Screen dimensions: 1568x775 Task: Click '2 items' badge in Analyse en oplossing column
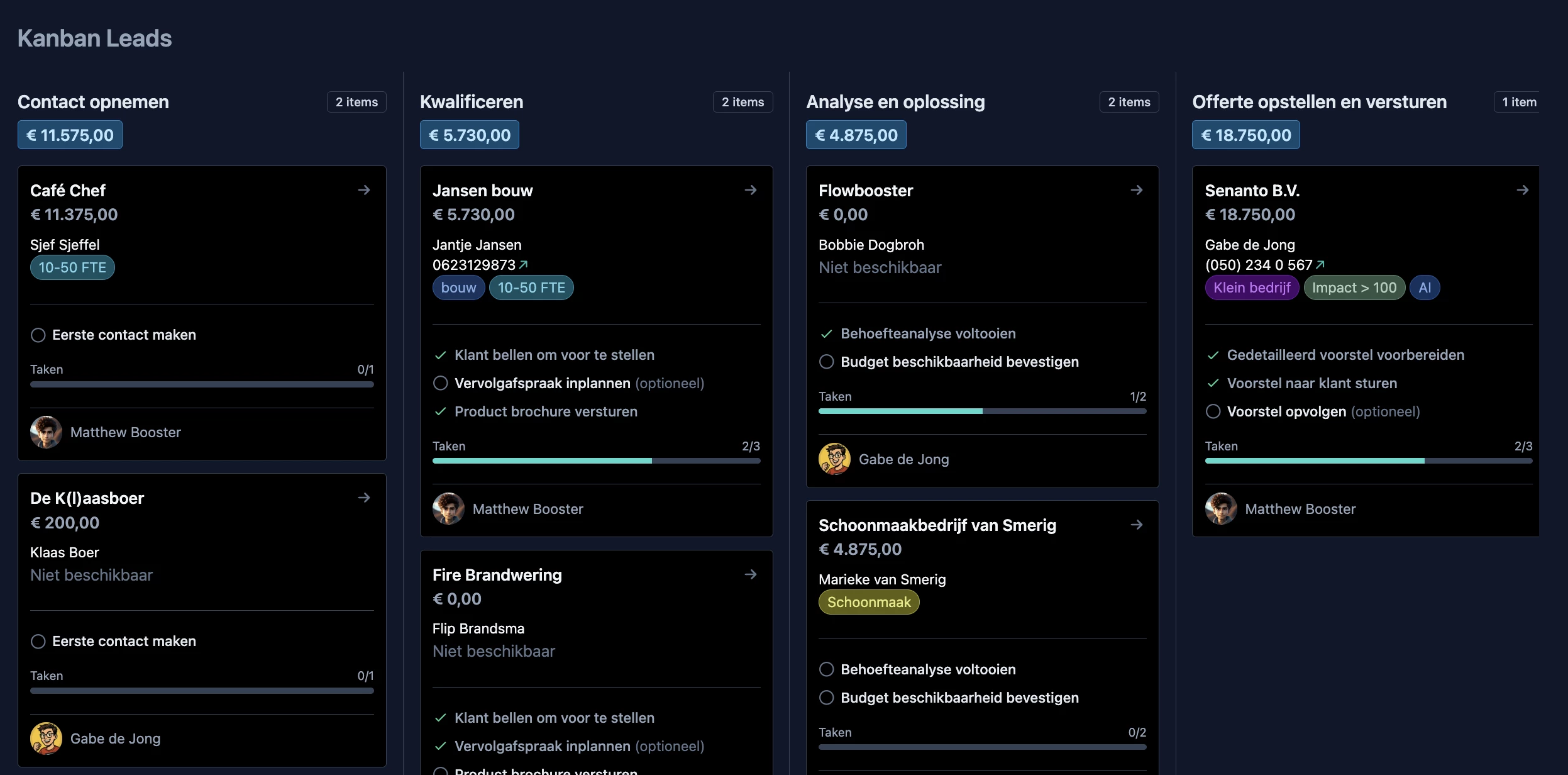click(x=1129, y=102)
